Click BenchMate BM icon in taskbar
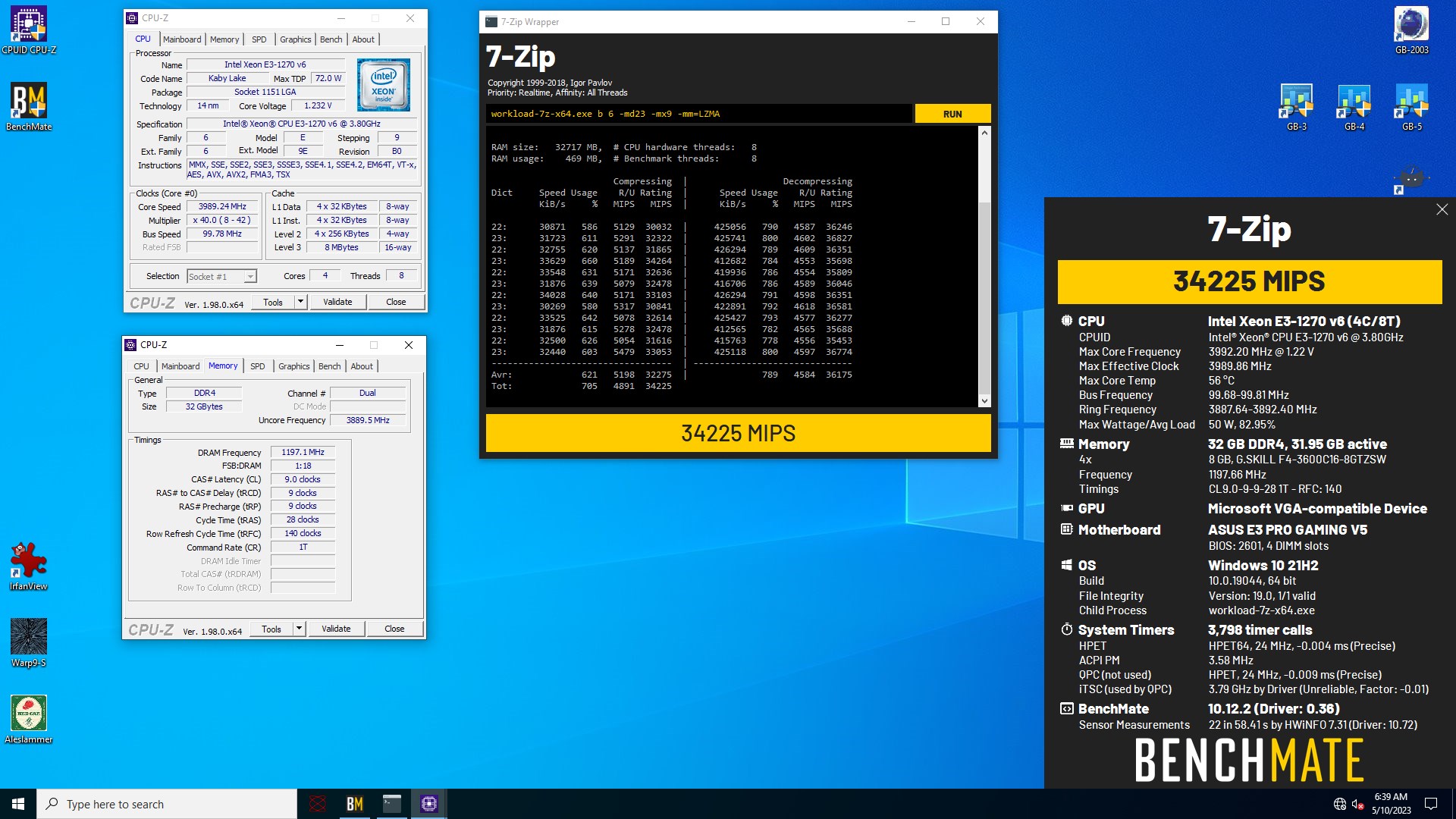Image resolution: width=1456 pixels, height=819 pixels. [x=354, y=804]
